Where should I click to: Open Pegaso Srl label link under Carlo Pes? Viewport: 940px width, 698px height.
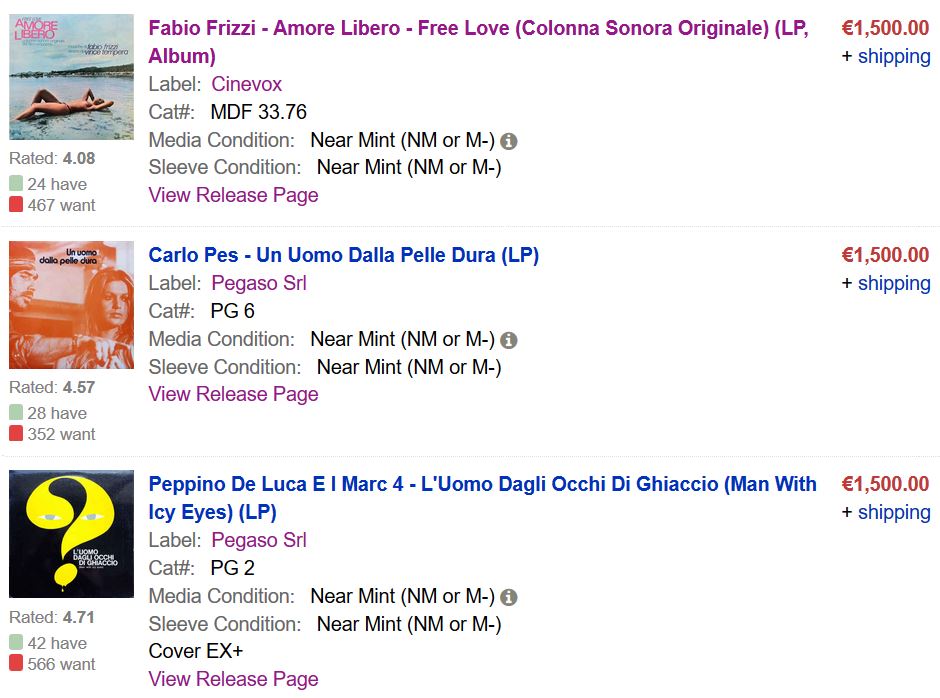(x=259, y=283)
